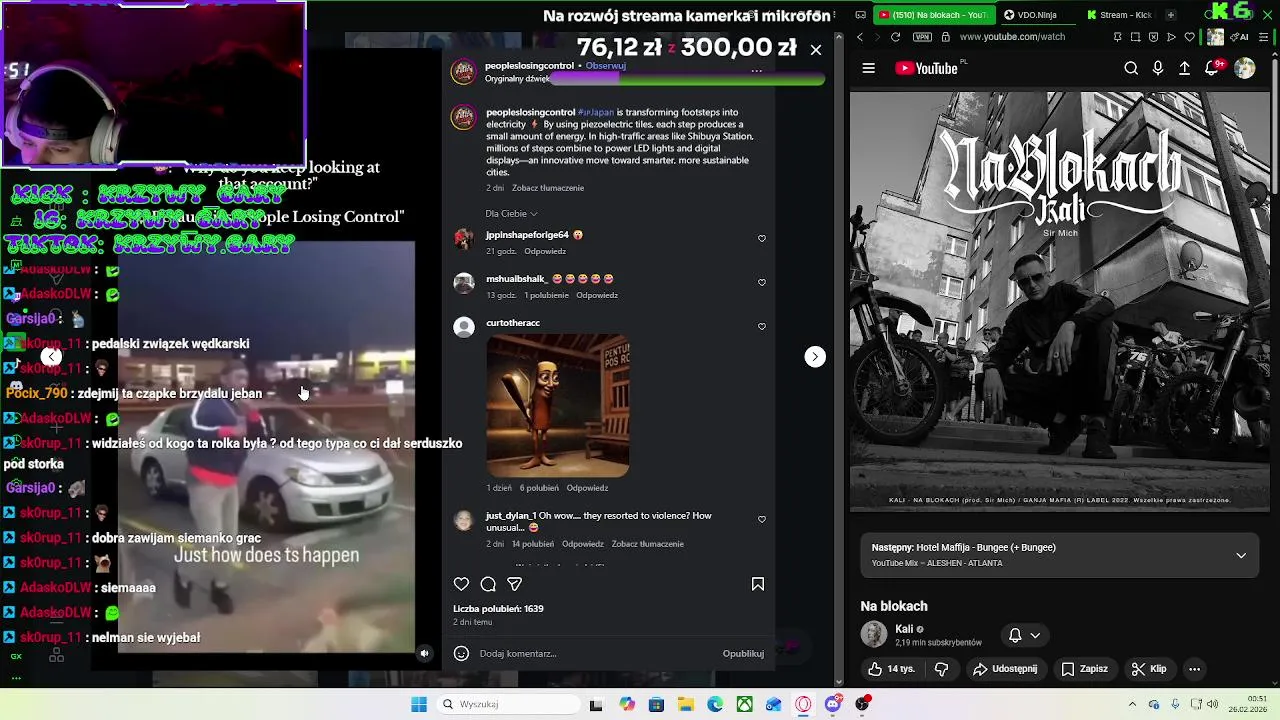
Task: Click the YouTube upload/create icon
Action: pos(1184,68)
